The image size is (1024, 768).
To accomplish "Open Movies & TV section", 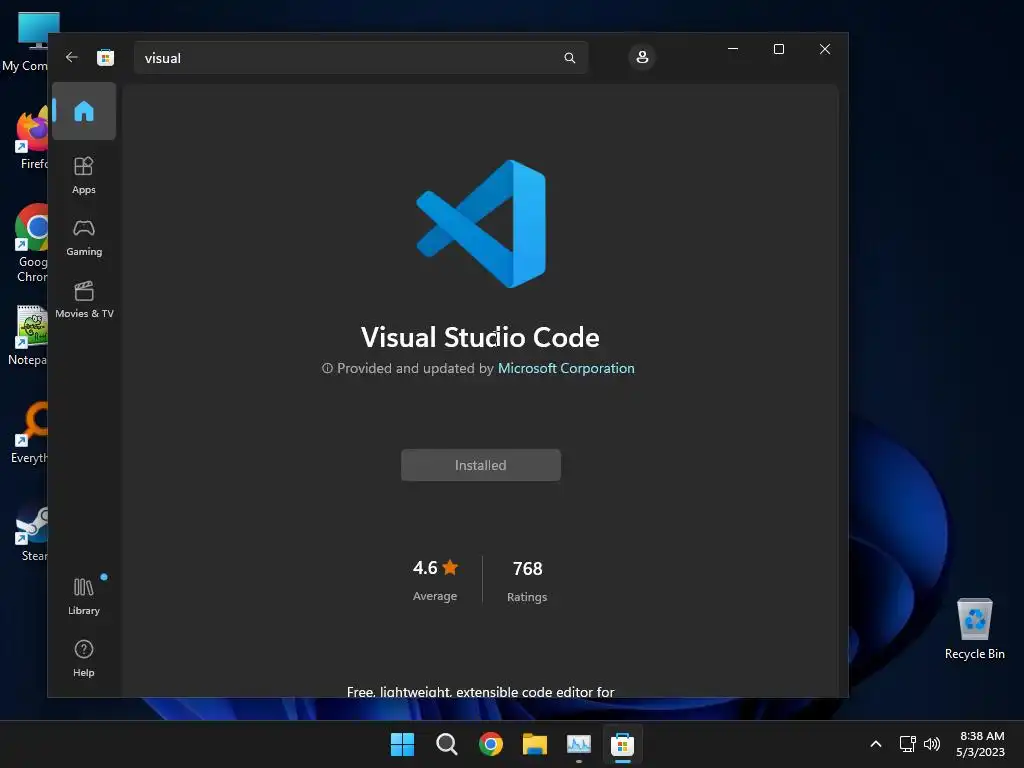I will coord(84,299).
